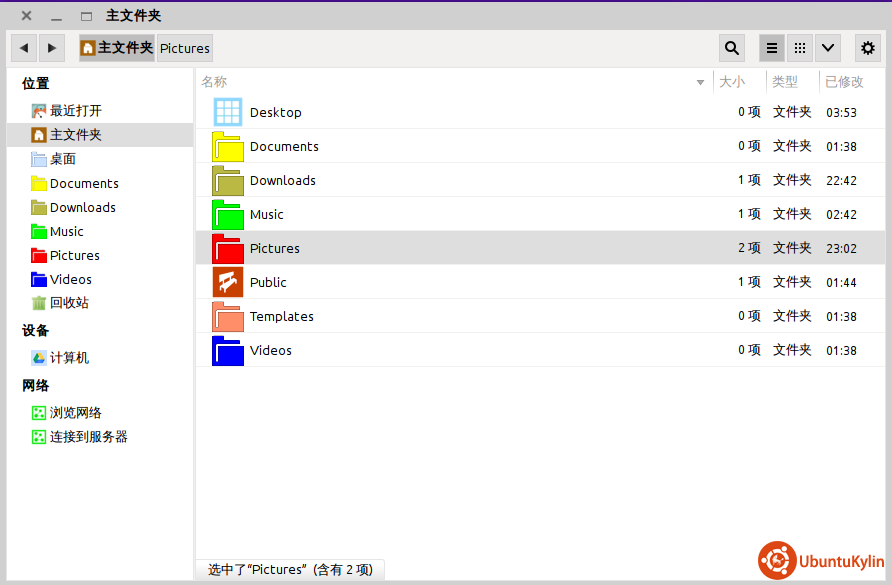Go forward with the right arrow button
892x585 pixels.
click(x=52, y=48)
